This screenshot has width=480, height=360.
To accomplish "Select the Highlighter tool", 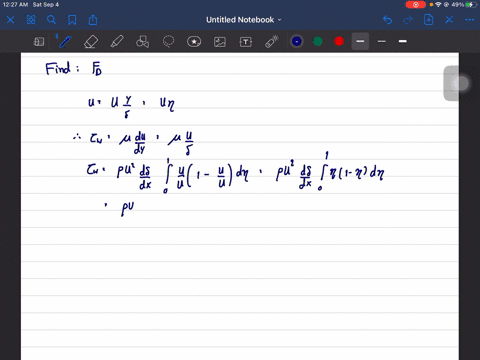I will [117, 42].
